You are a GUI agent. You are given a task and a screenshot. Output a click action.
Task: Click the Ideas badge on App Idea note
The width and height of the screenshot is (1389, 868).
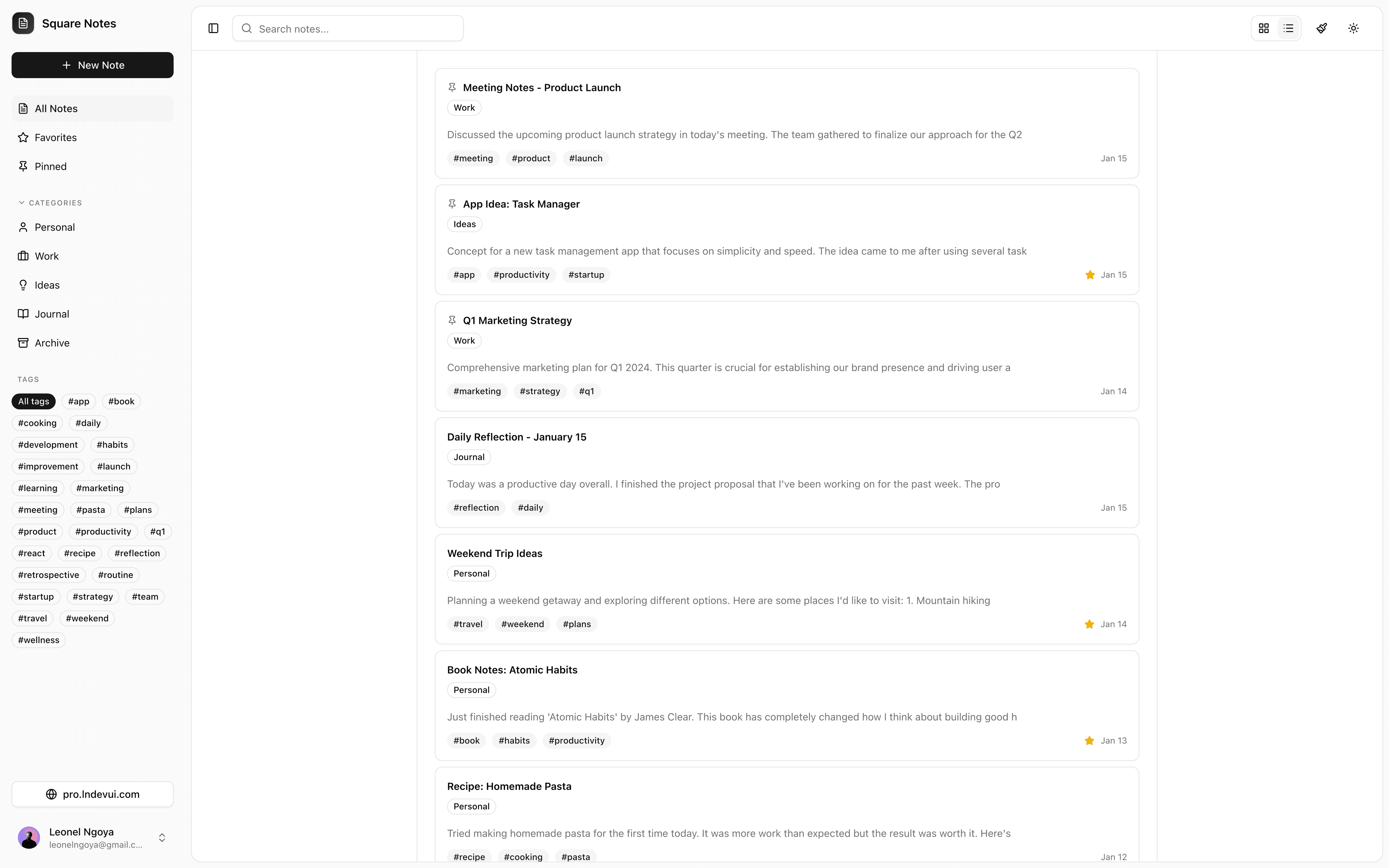pos(464,225)
